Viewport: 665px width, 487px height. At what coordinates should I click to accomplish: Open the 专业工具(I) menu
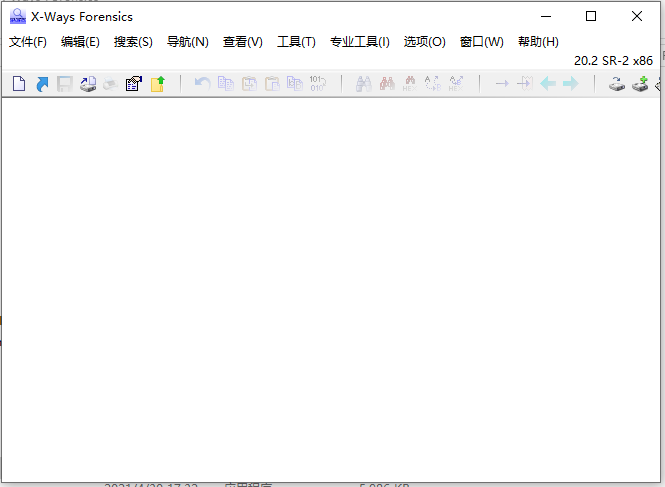coord(360,42)
